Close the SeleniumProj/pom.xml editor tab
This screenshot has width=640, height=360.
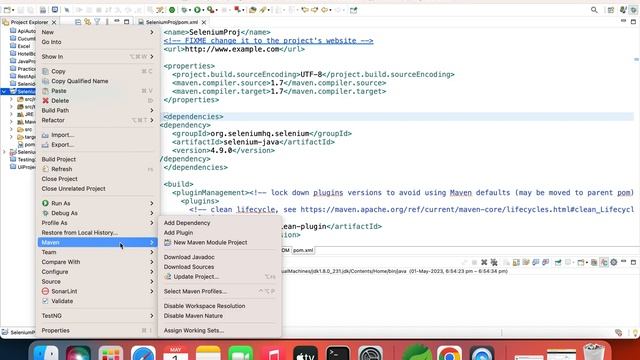[x=204, y=22]
